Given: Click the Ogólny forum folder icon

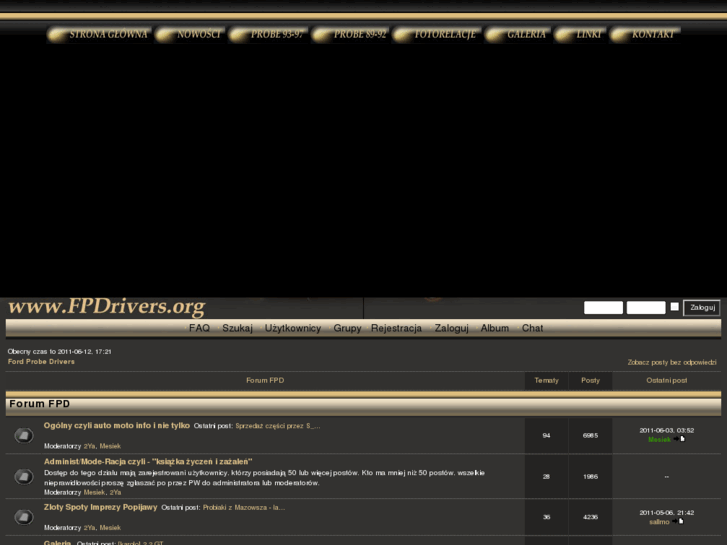Looking at the screenshot, I should click(x=24, y=436).
